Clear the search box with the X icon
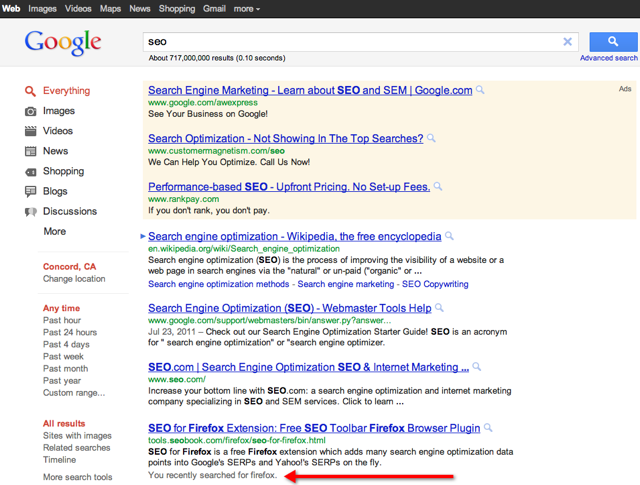This screenshot has height=485, width=640. [567, 42]
